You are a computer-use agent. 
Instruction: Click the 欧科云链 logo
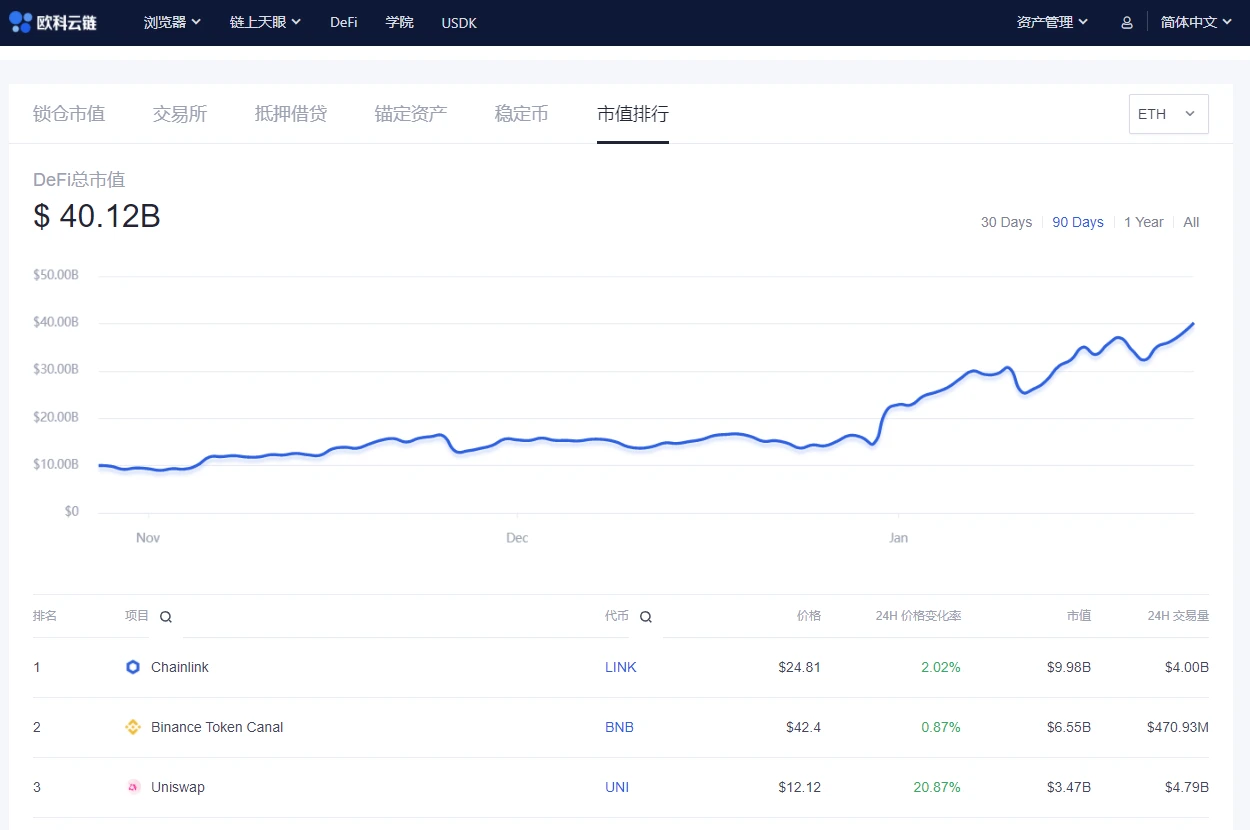53,21
